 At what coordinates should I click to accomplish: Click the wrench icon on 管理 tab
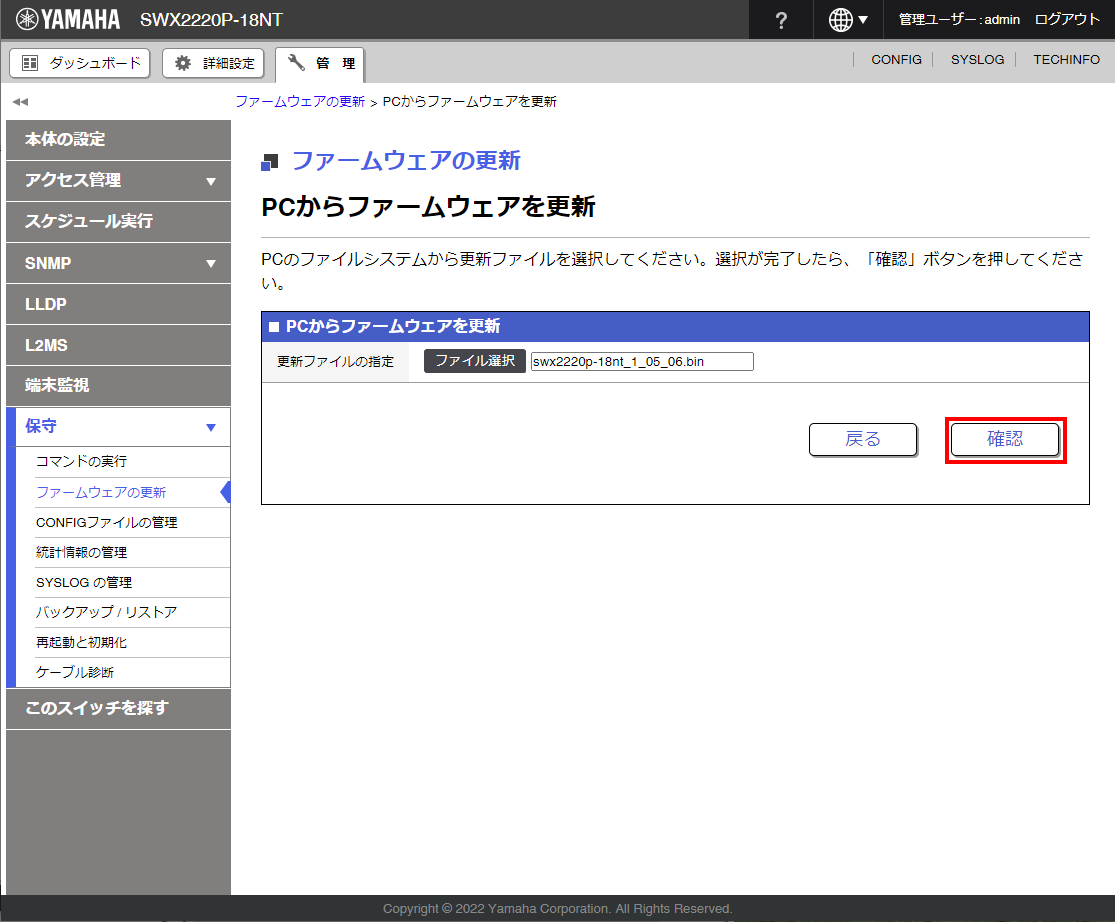click(x=295, y=63)
